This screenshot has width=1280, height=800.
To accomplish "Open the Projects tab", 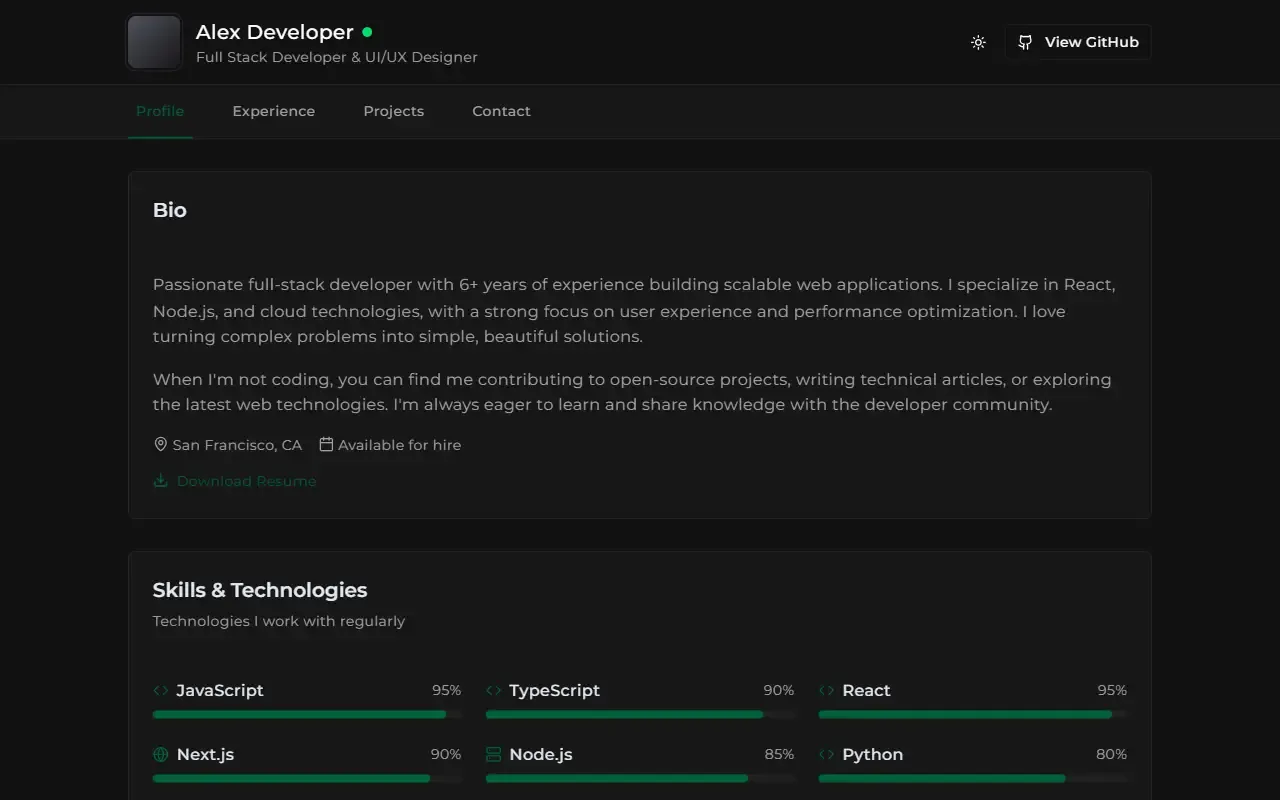I will (394, 111).
